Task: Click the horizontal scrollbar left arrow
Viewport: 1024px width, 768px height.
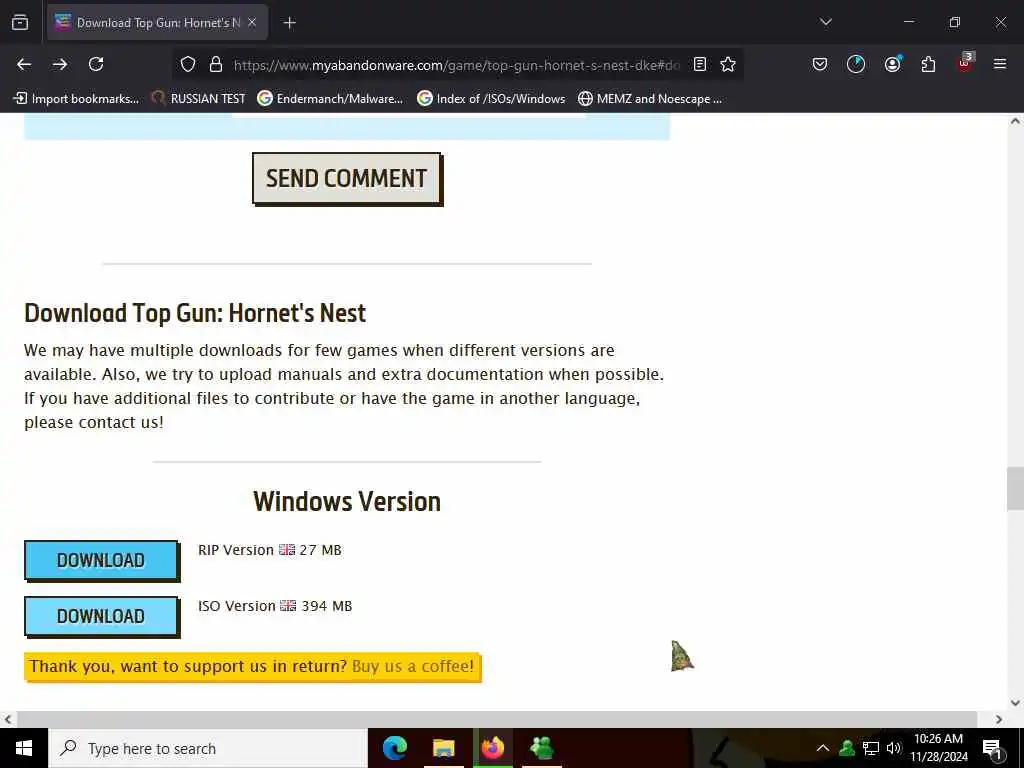Action: [x=8, y=719]
